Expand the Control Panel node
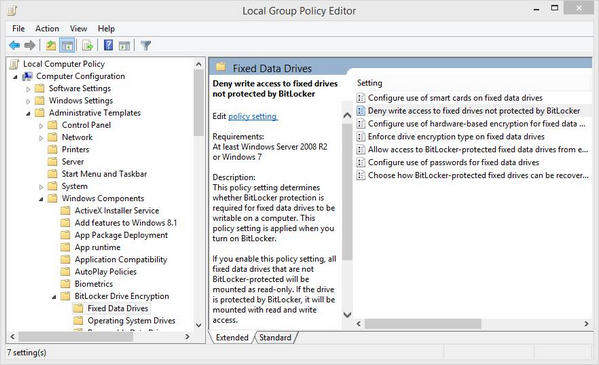This screenshot has height=365, width=599. (41, 126)
